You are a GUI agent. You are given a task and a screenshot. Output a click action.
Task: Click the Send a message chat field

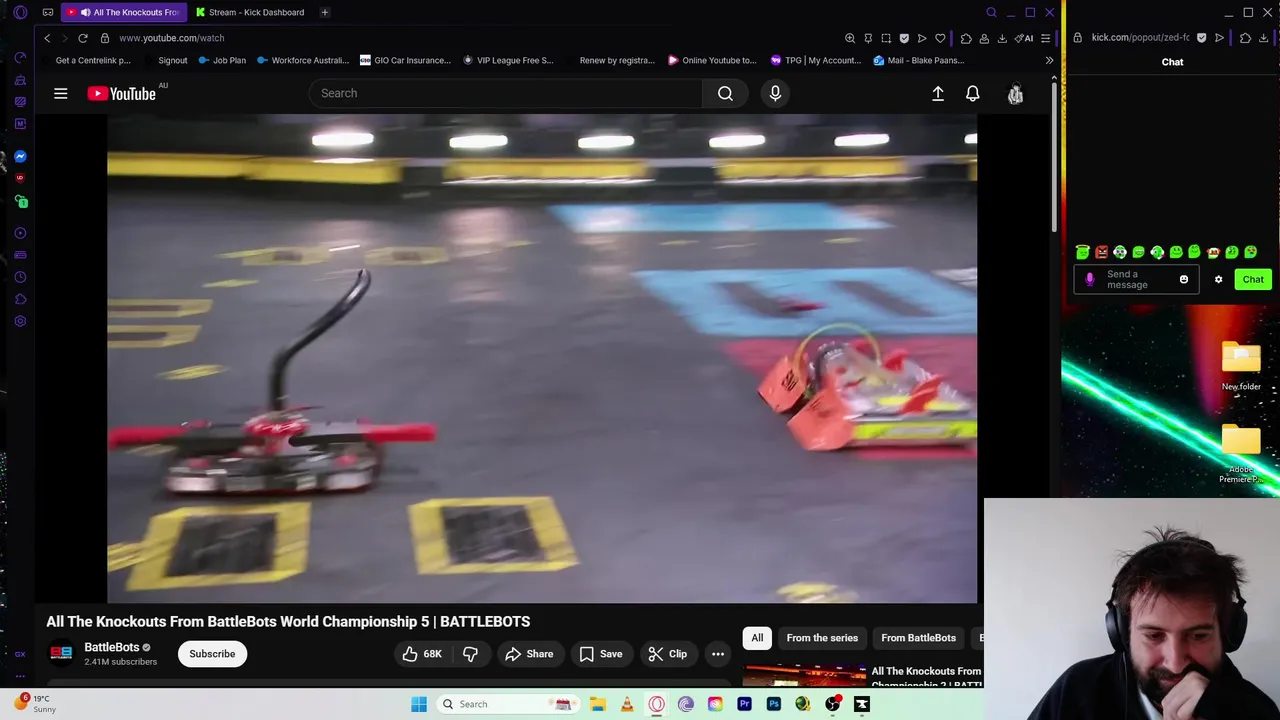[x=1135, y=279]
